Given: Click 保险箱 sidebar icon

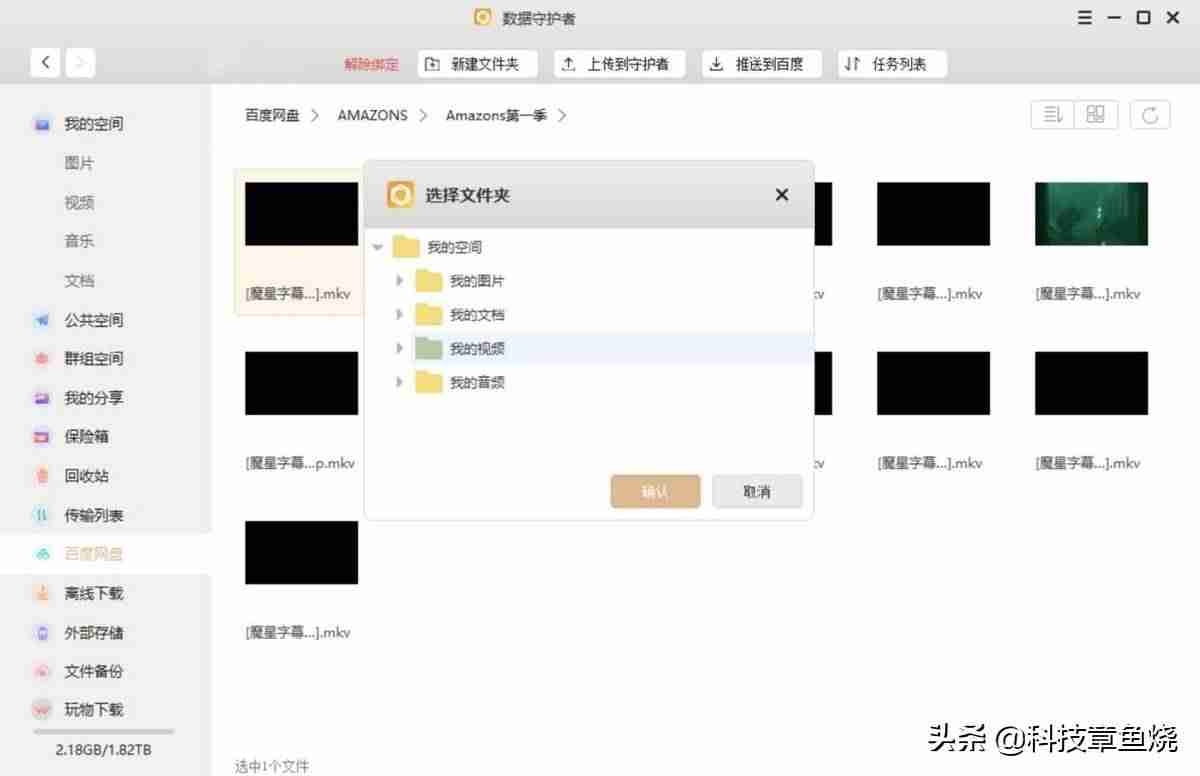Looking at the screenshot, I should (42, 437).
